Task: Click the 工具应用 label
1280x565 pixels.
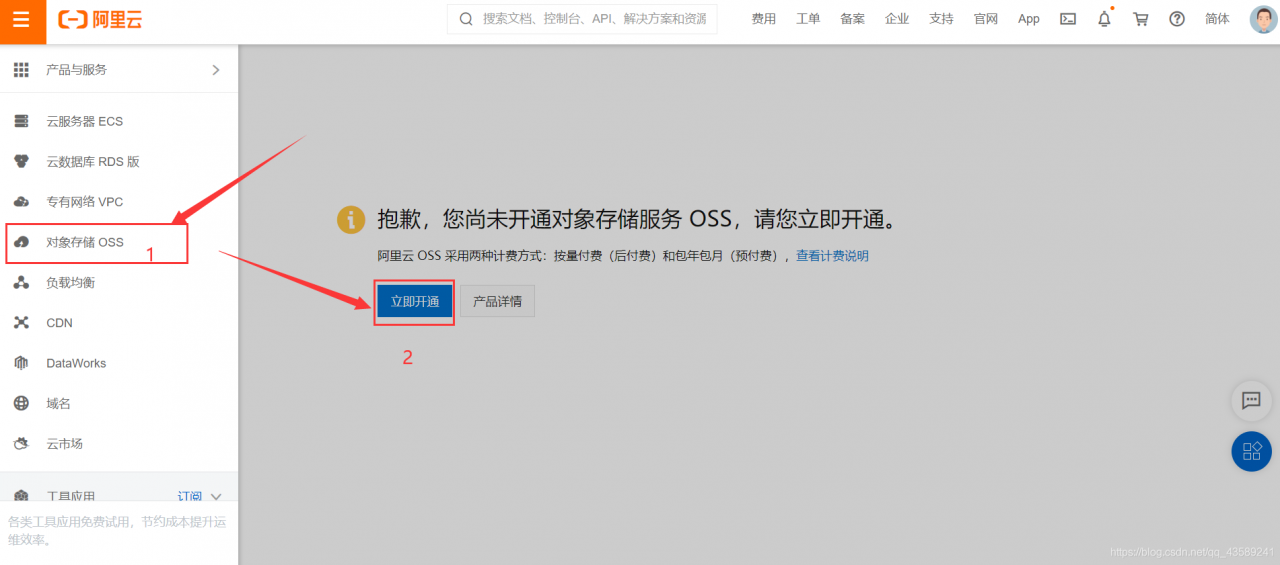Action: tap(70, 497)
